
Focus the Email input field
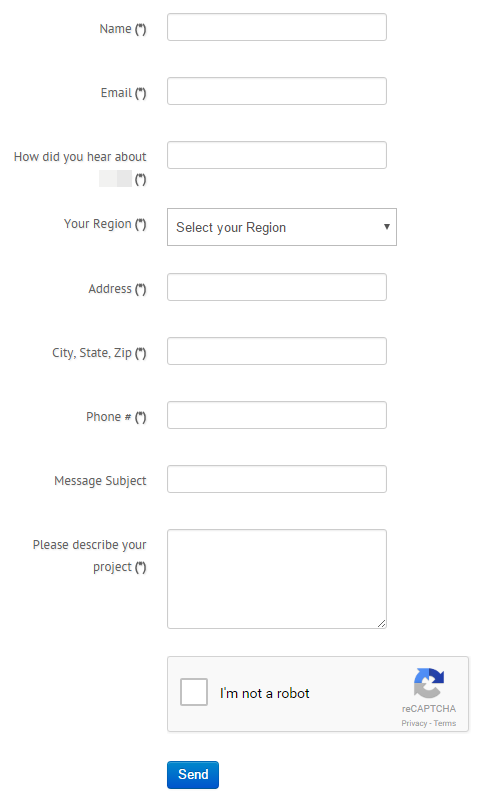point(277,91)
